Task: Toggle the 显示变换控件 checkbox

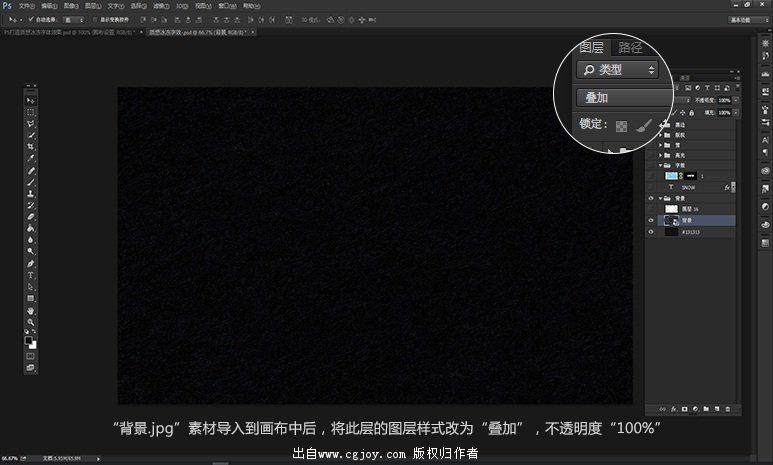Action: (95, 20)
